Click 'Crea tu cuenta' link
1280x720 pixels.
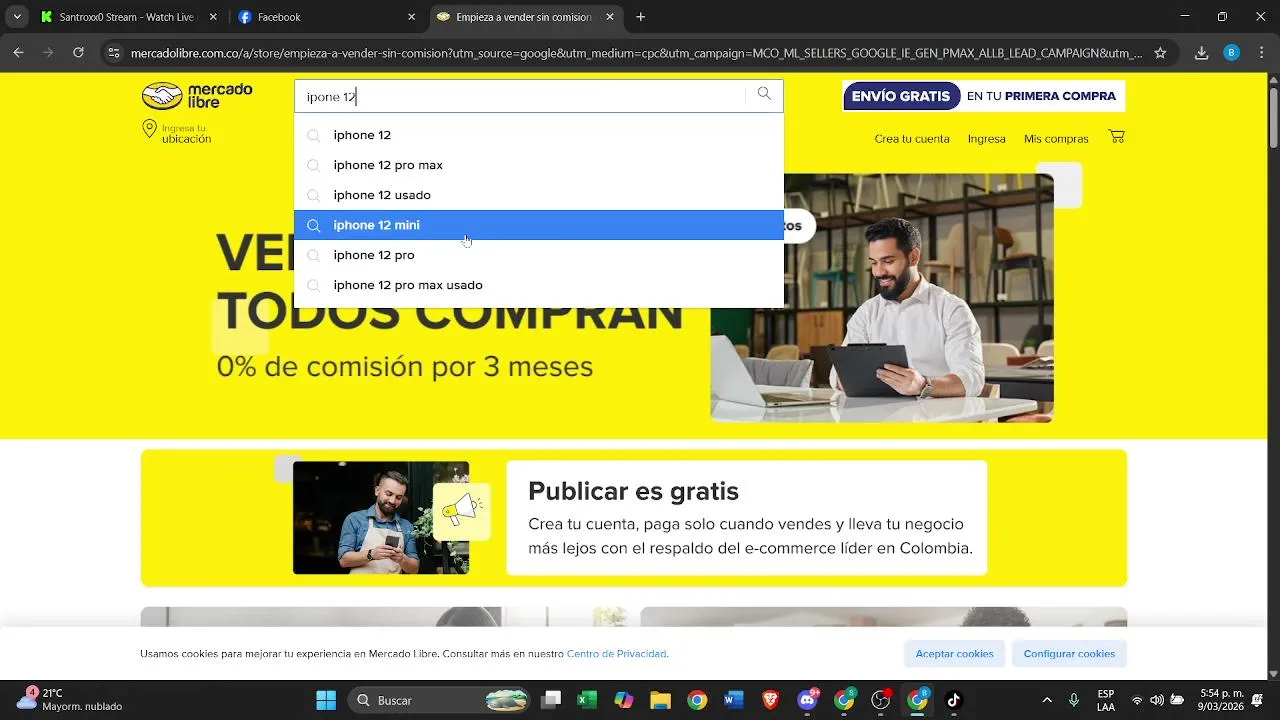click(x=912, y=139)
